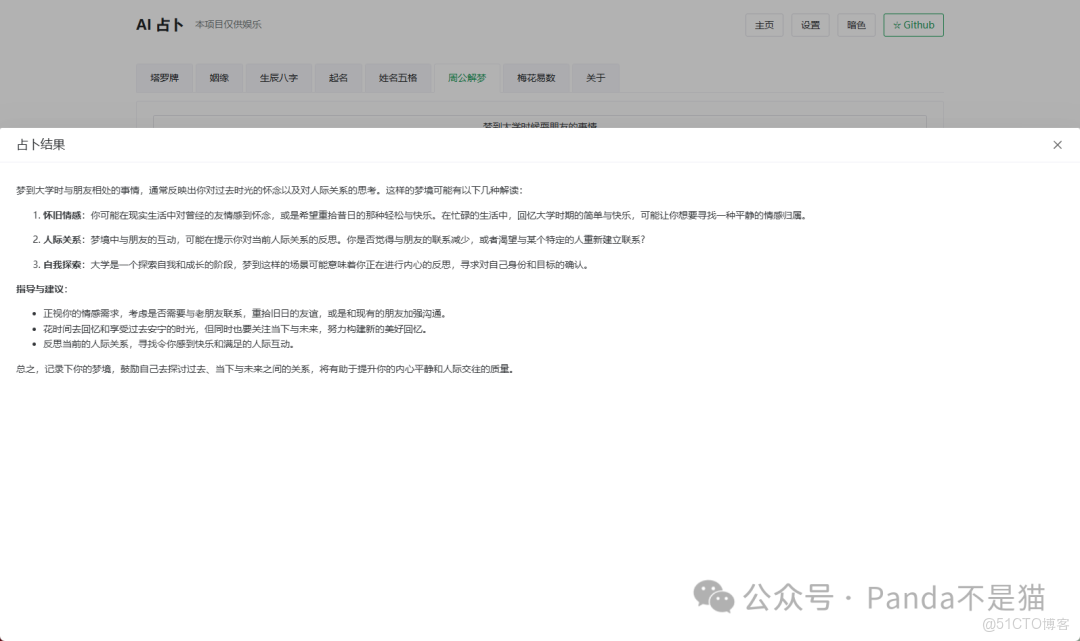Switch to the 塔罗牌 tarot tab

pyautogui.click(x=164, y=77)
